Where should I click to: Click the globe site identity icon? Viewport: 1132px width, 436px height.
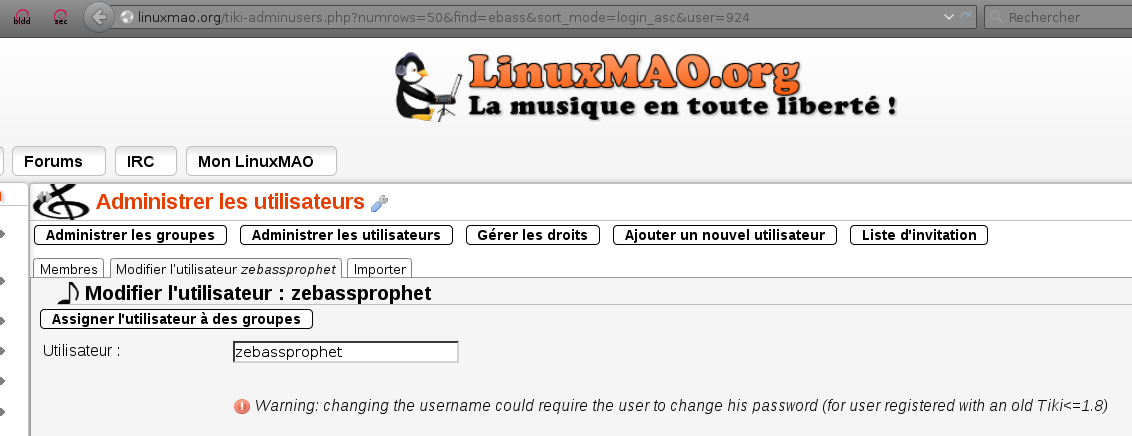[127, 17]
